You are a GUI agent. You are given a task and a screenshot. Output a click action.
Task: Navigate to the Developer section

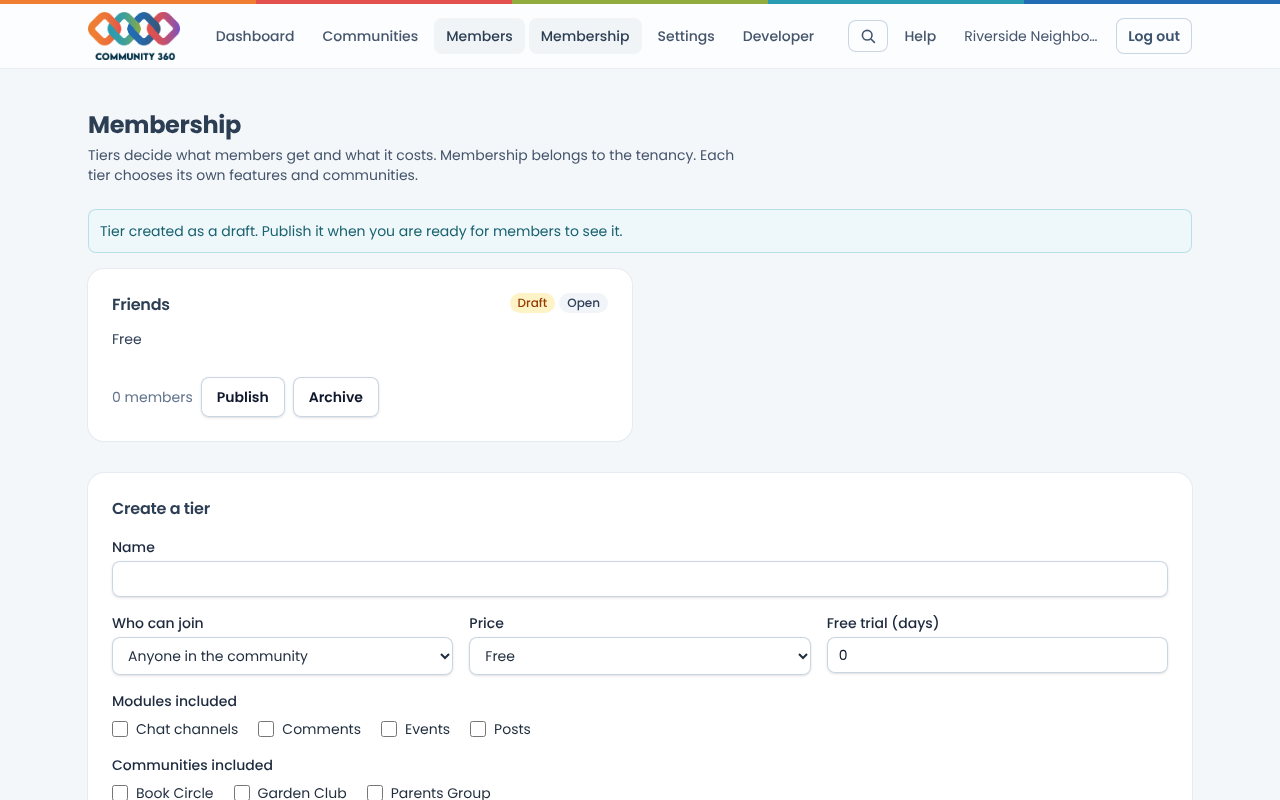[x=778, y=36]
